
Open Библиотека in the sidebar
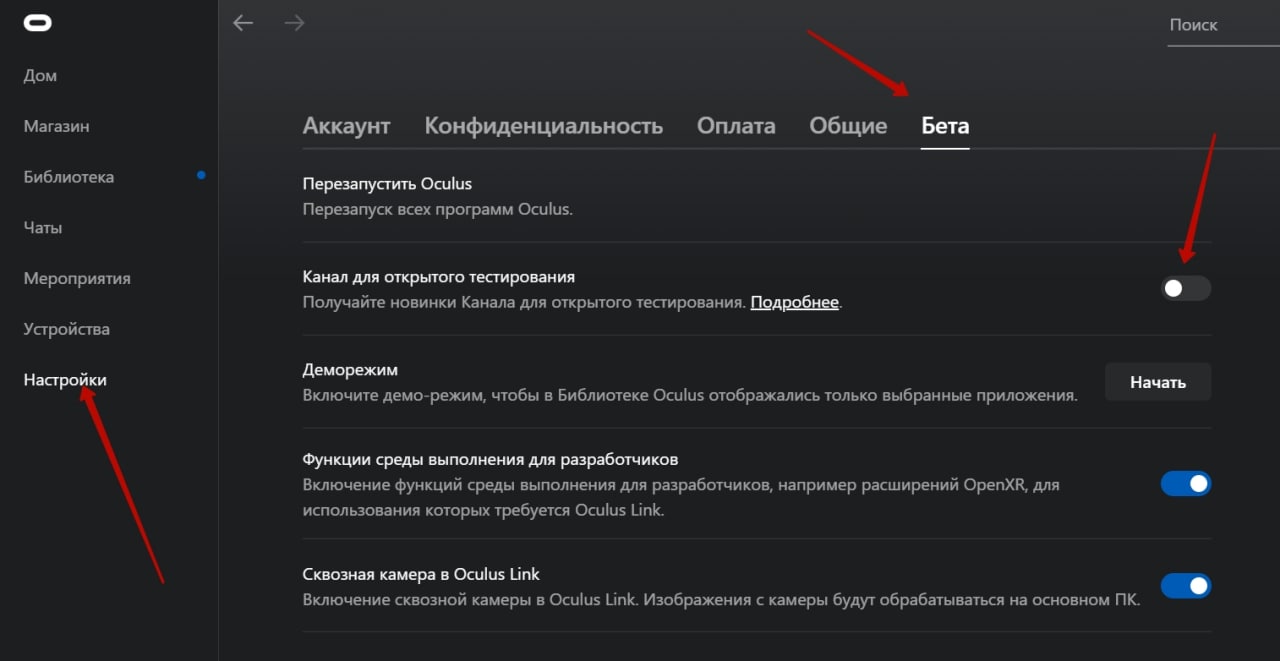(x=68, y=177)
